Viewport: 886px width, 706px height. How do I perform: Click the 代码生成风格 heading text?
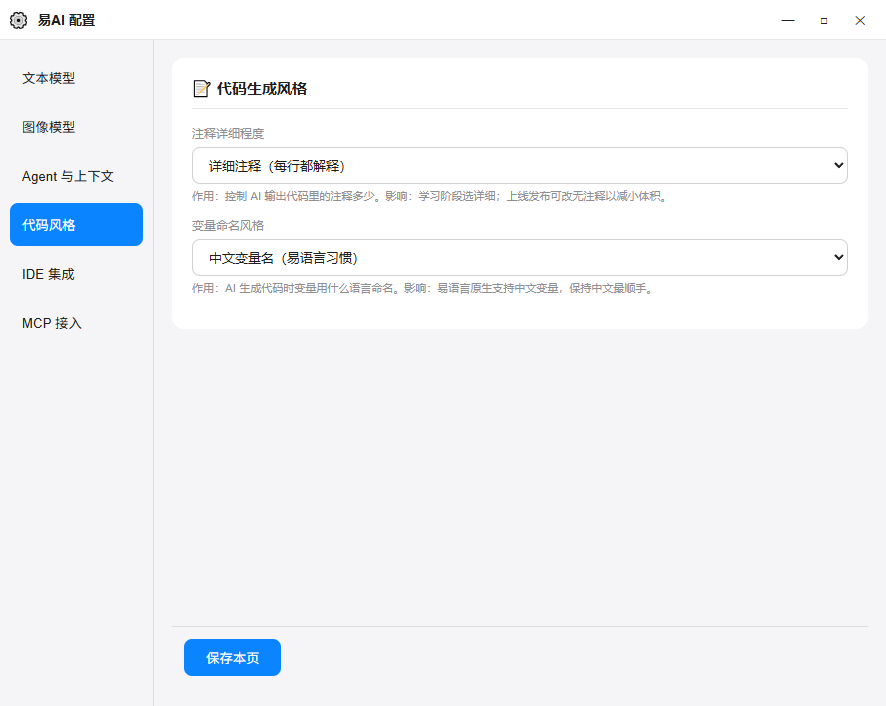tap(262, 89)
